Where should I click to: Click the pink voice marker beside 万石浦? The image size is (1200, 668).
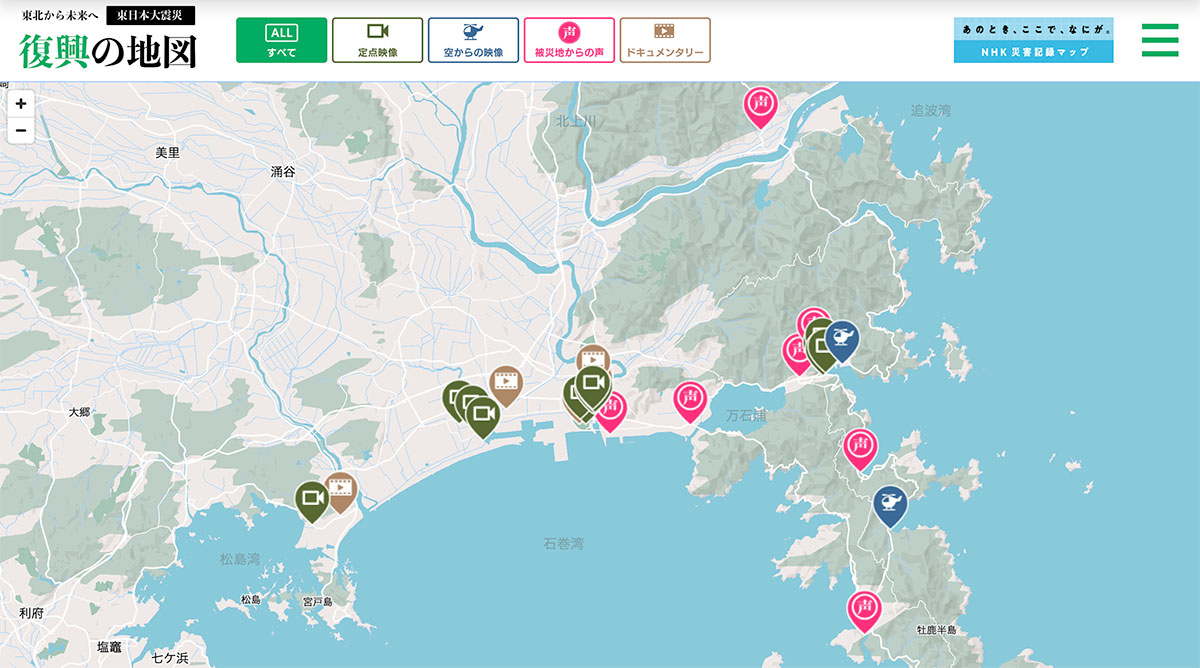tap(689, 399)
